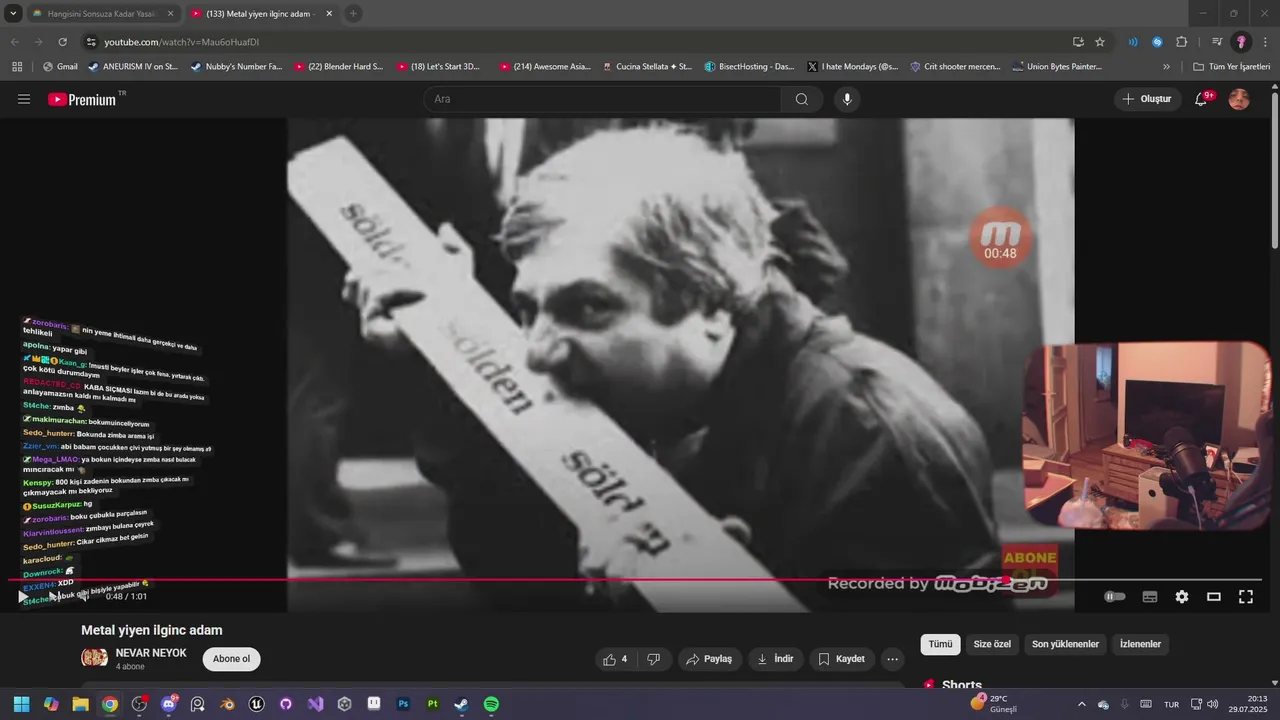This screenshot has height=720, width=1280.
Task: Open the Windows Start menu
Action: click(21, 704)
